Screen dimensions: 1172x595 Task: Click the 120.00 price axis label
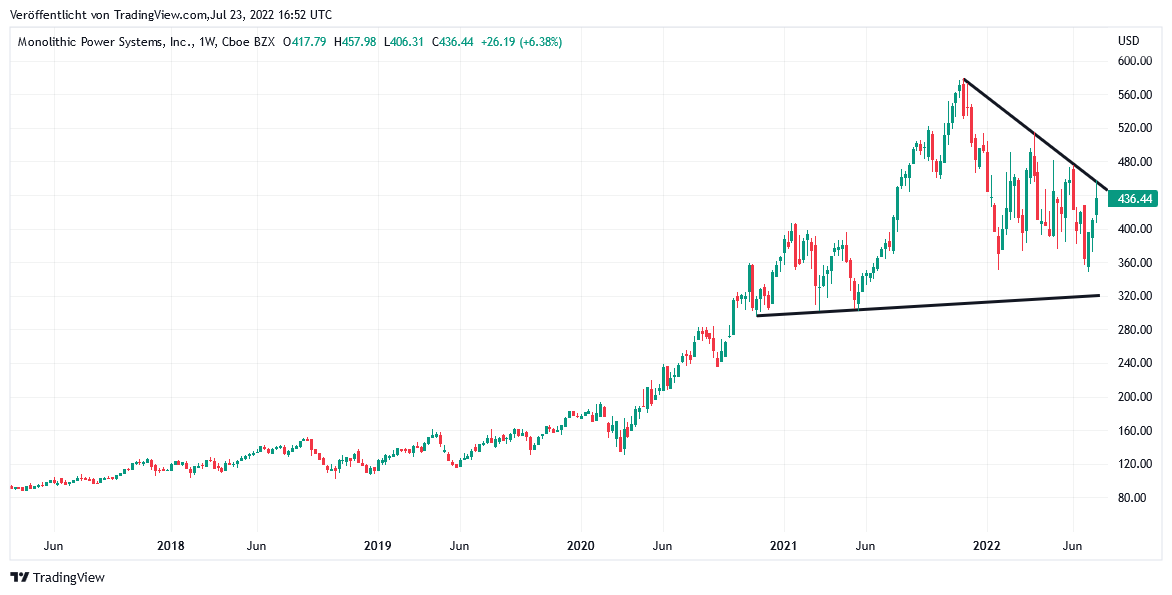1133,464
